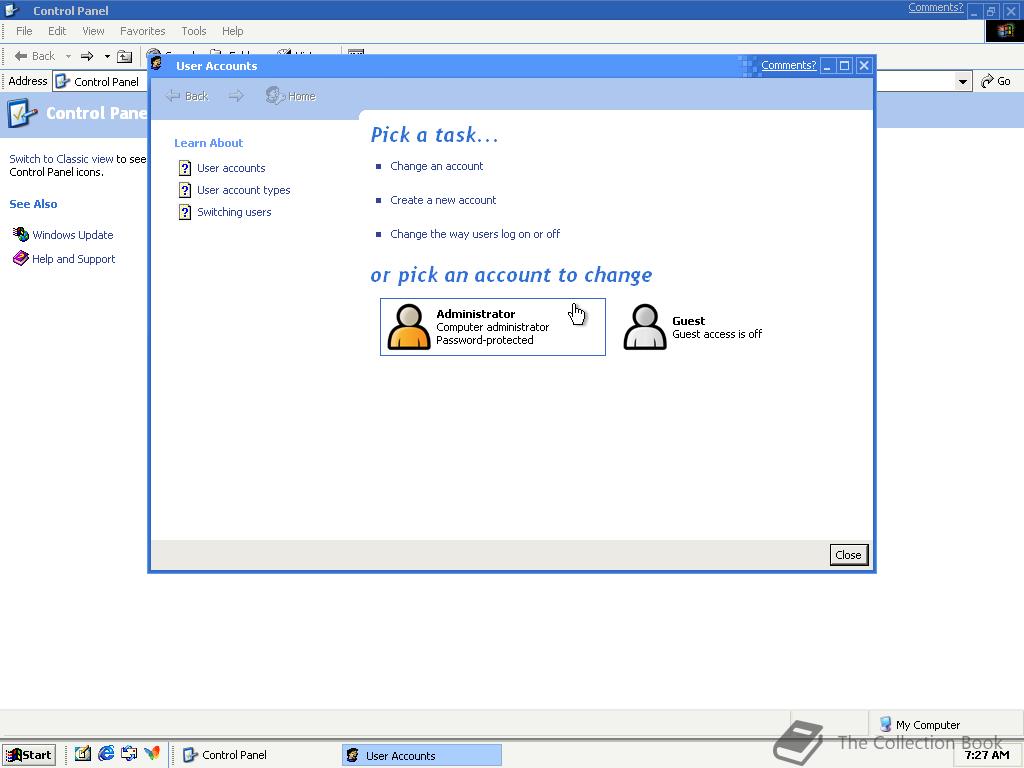The height and width of the screenshot is (768, 1024).
Task: Click the question-mark icon beside User account types
Action: [x=185, y=190]
